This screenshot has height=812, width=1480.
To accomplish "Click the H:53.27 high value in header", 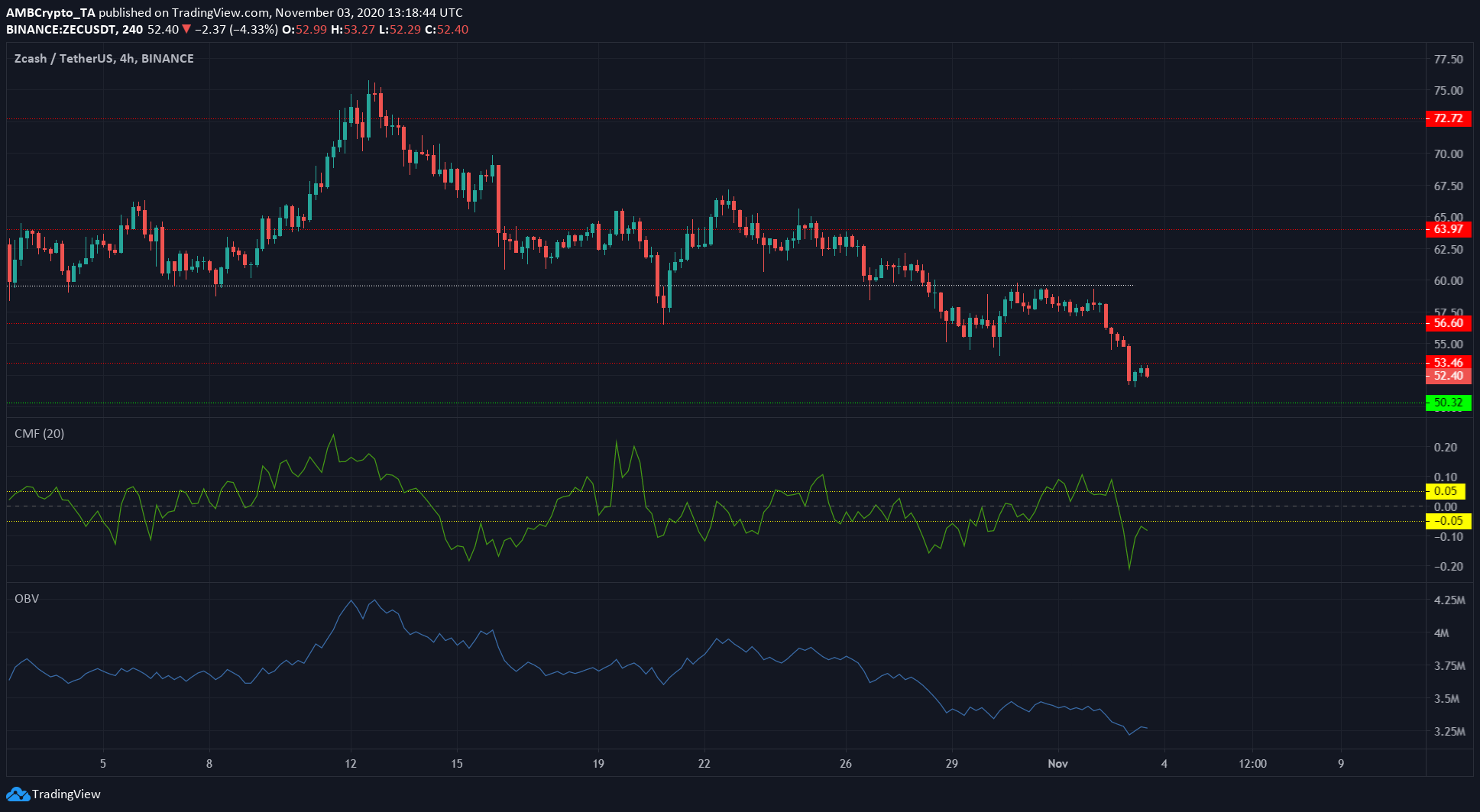I will click(x=353, y=30).
